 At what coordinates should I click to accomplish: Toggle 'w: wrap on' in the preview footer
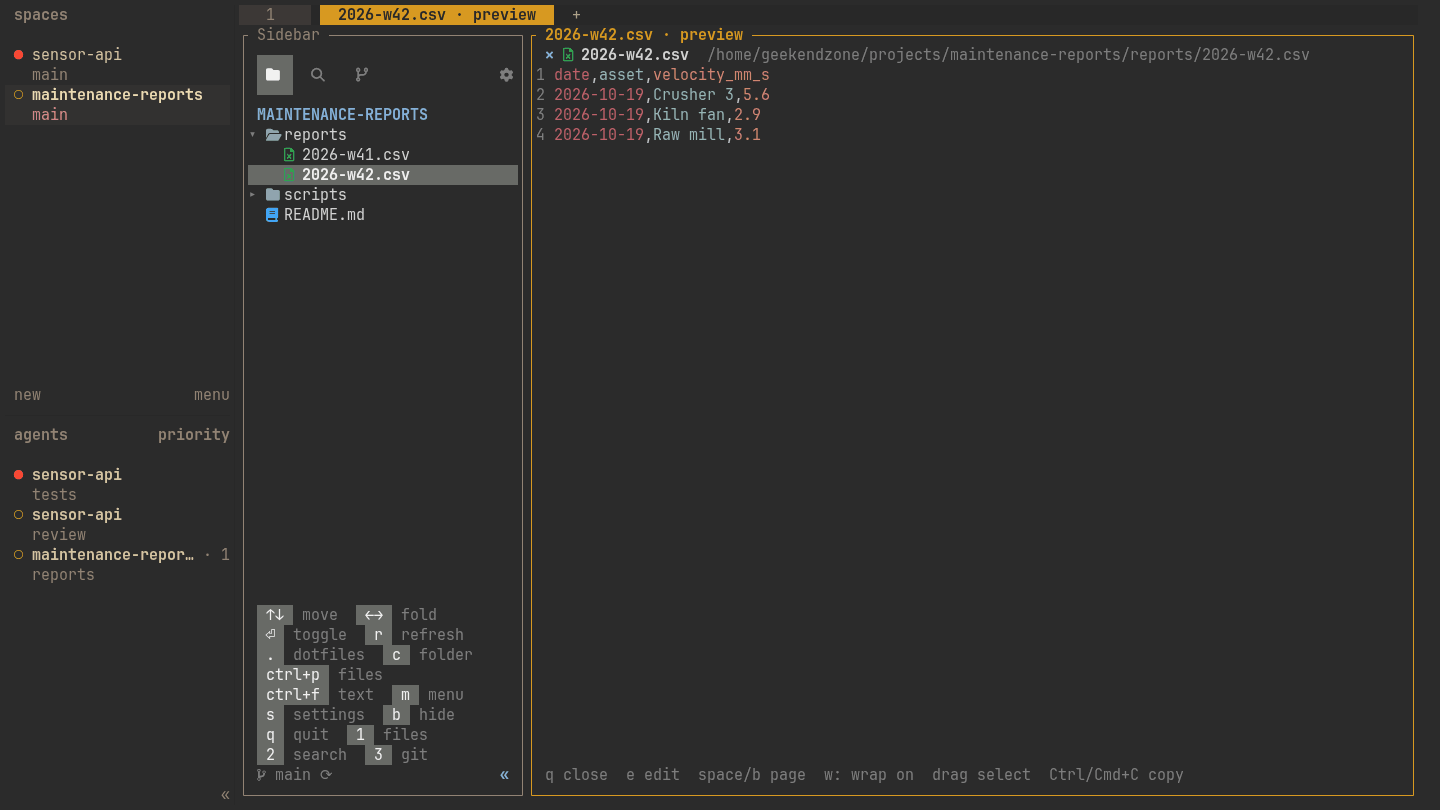(869, 775)
